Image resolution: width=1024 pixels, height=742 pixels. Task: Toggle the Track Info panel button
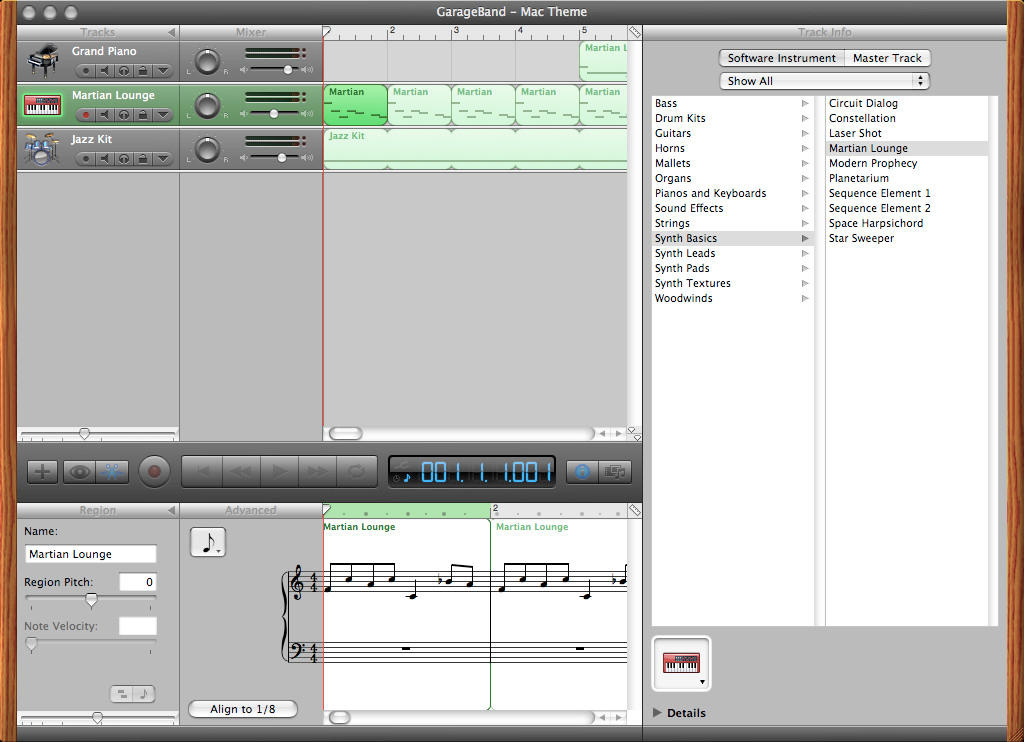pos(583,472)
